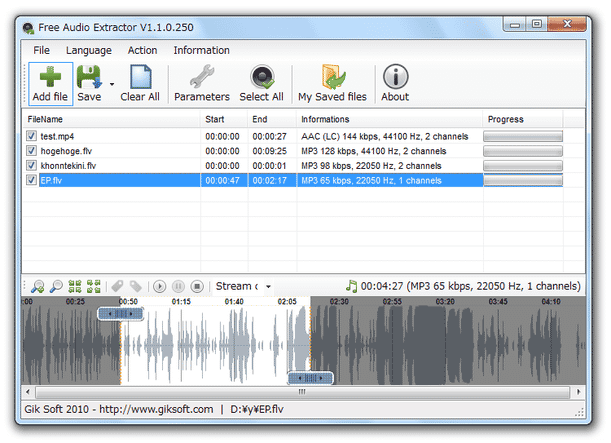Click the progress bar for test.mp4

(523, 136)
